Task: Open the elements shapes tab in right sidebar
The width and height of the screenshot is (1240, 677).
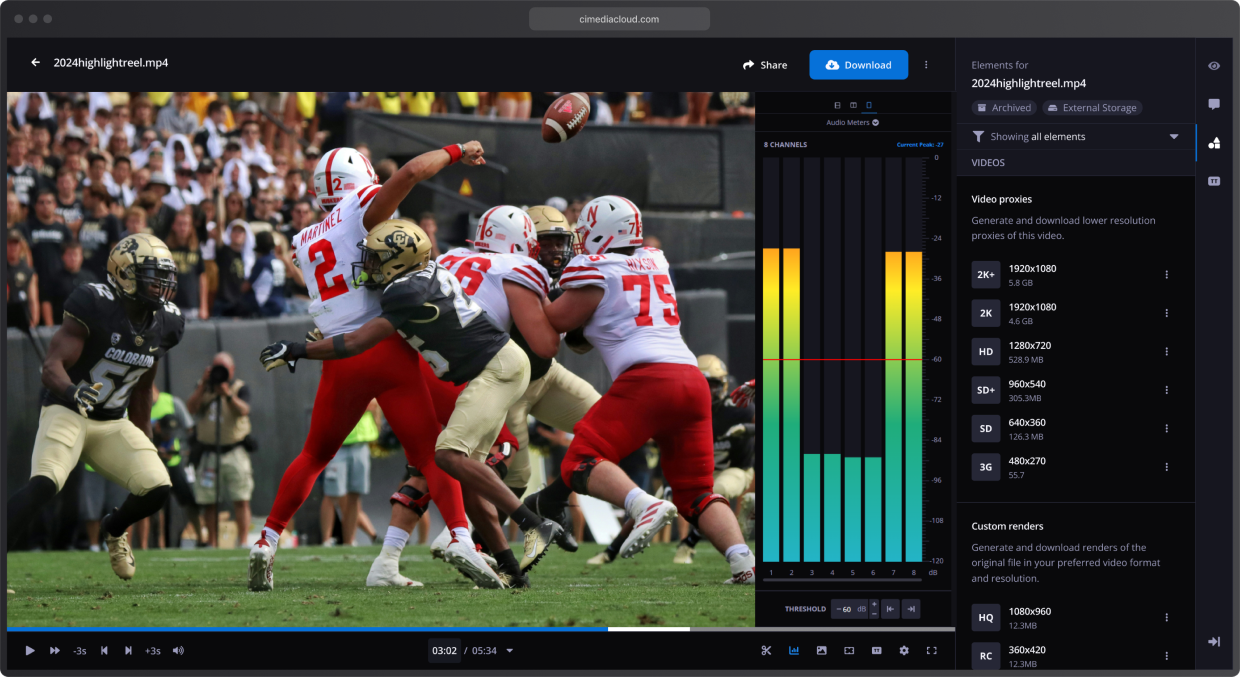Action: (1214, 143)
